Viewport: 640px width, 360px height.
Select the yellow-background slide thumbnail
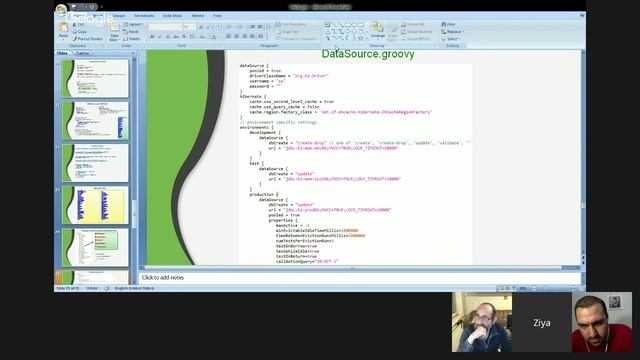[x=95, y=205]
